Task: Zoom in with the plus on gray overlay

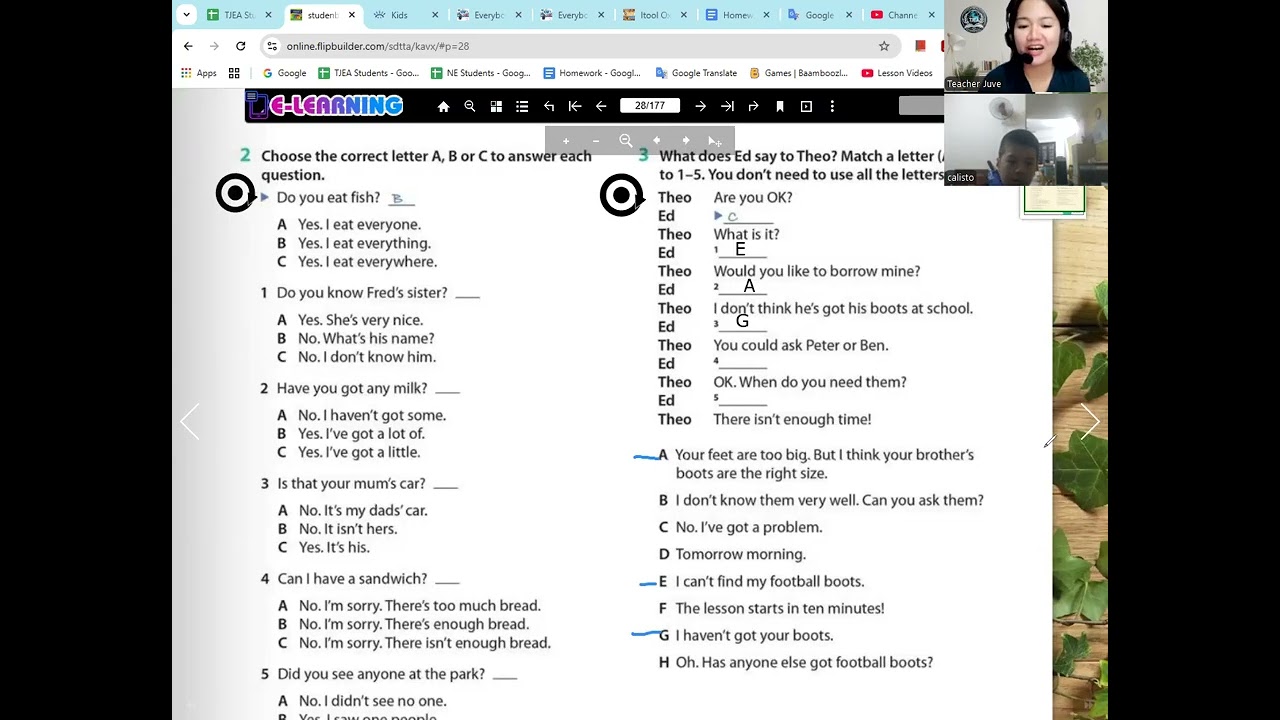Action: [x=566, y=141]
